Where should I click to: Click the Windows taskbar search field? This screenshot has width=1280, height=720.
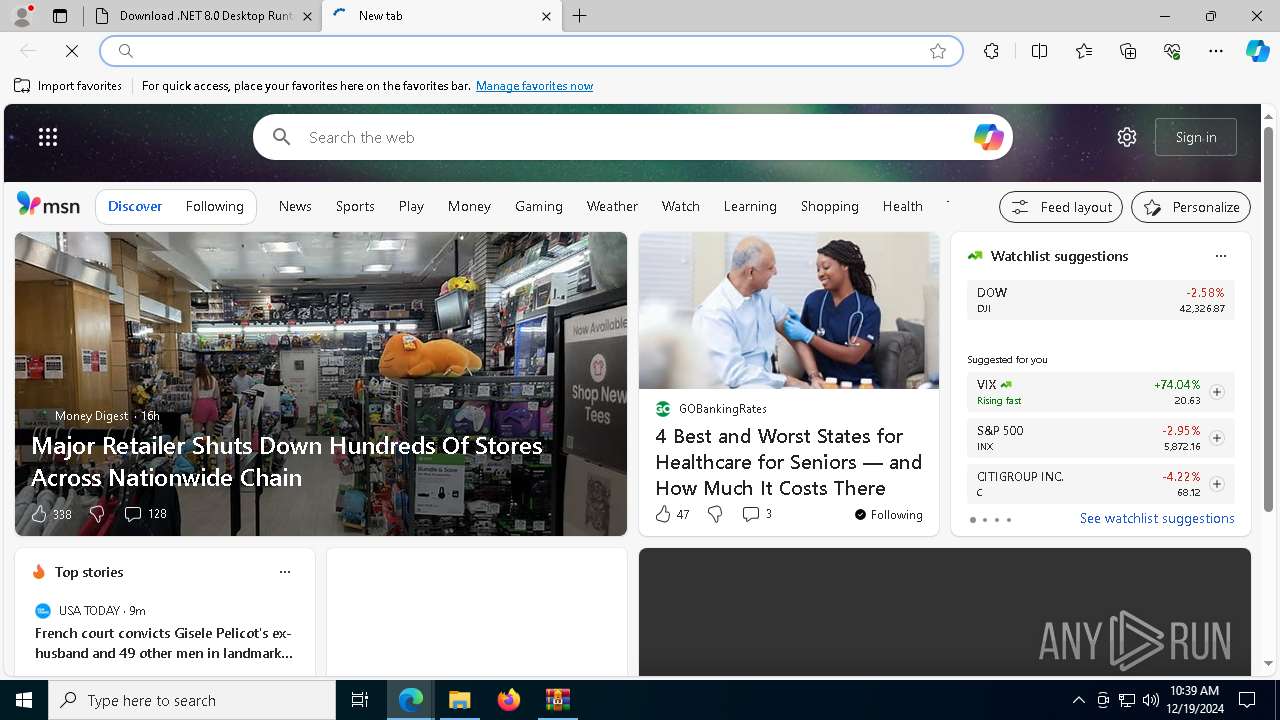coord(192,700)
